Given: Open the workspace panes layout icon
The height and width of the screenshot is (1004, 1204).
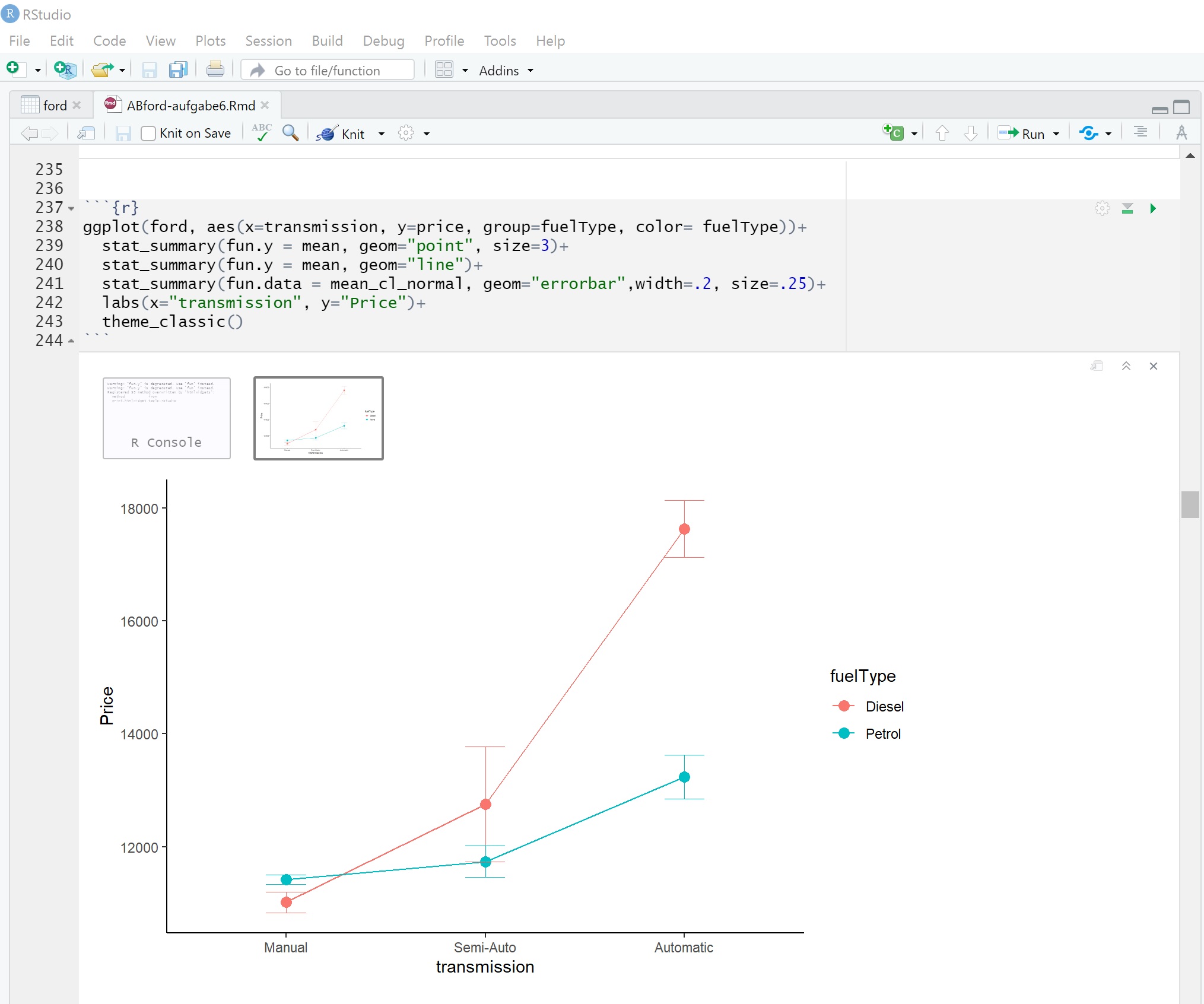Looking at the screenshot, I should tap(444, 70).
